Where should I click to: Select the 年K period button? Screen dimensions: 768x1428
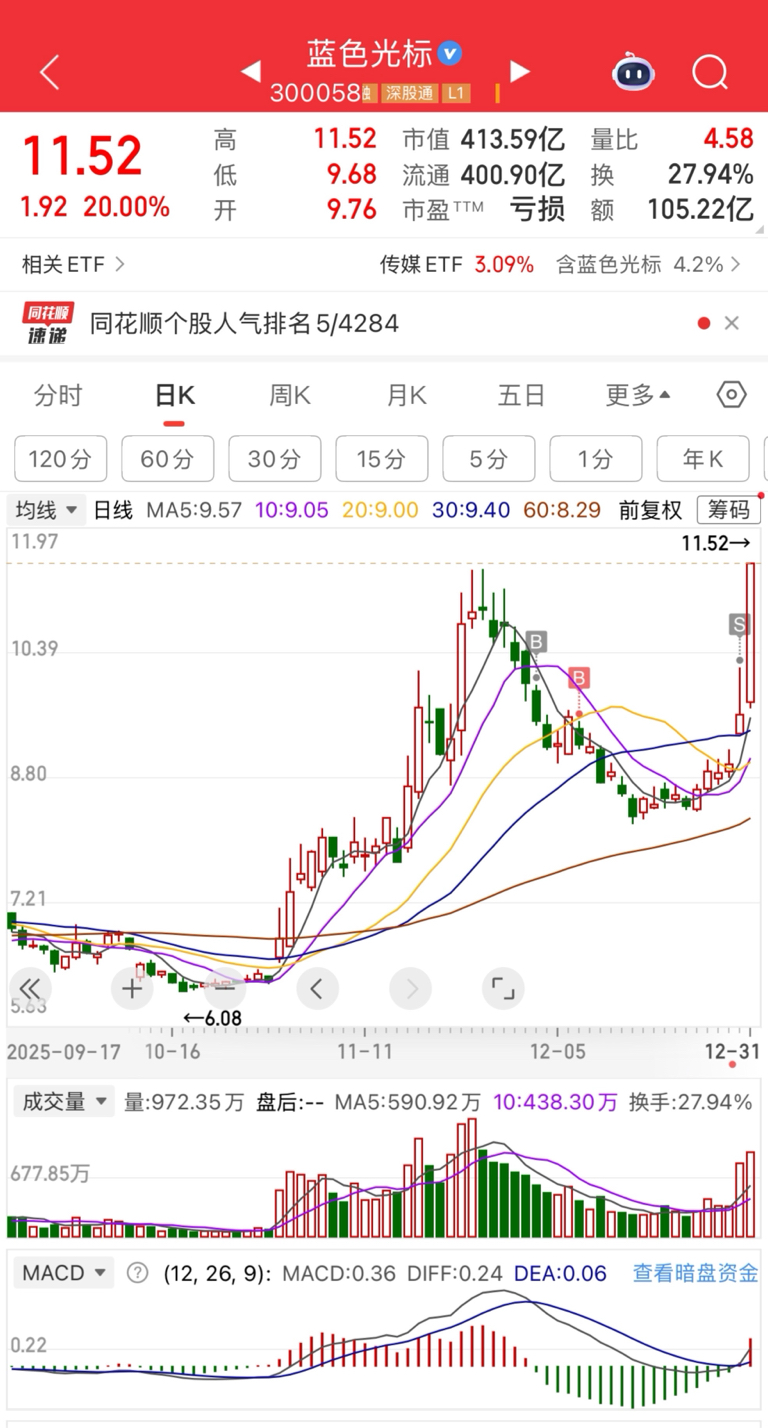pos(702,459)
